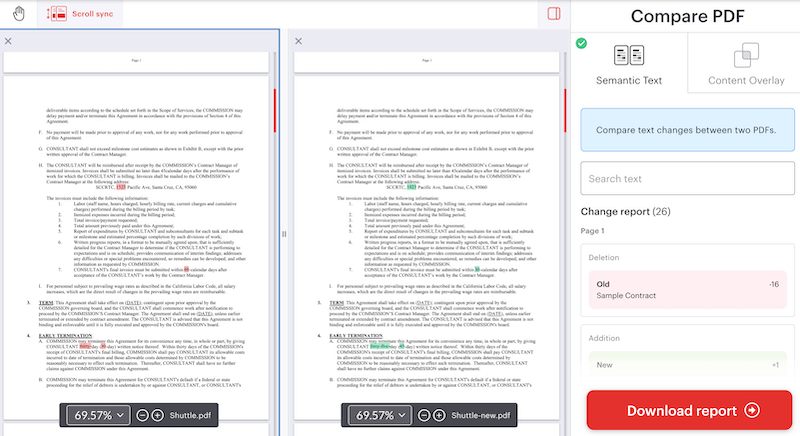Switch to Semantic Text tab
Screen dimensions: 800x436
(629, 63)
